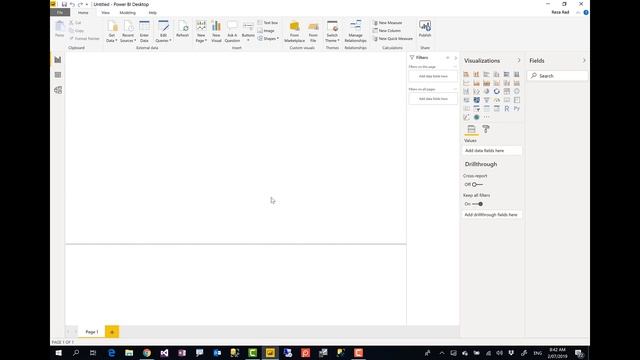Screen dimensions: 640x360
Task: Save the report using title bar icon
Action: click(x=64, y=4)
